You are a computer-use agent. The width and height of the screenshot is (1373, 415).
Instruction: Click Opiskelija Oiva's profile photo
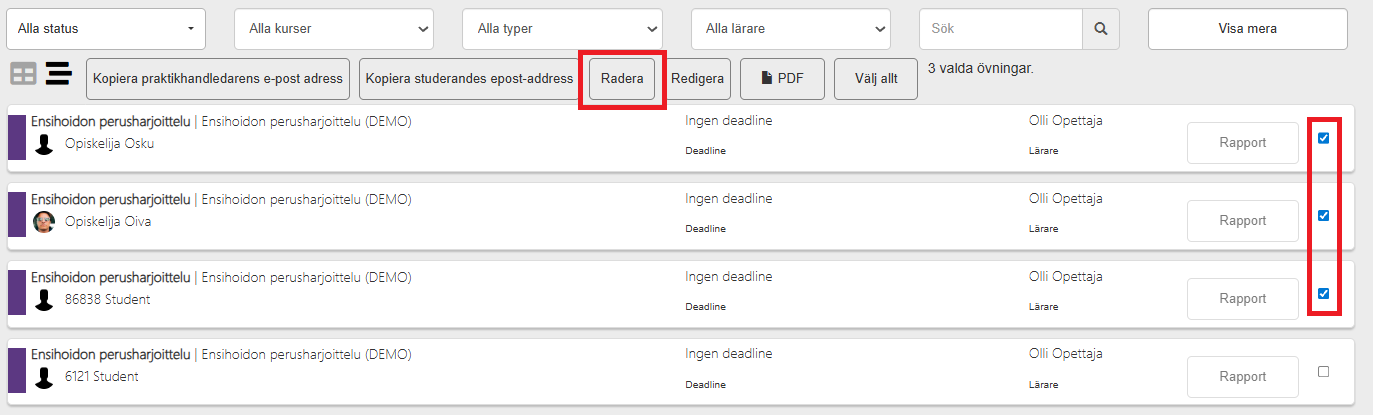[x=44, y=222]
